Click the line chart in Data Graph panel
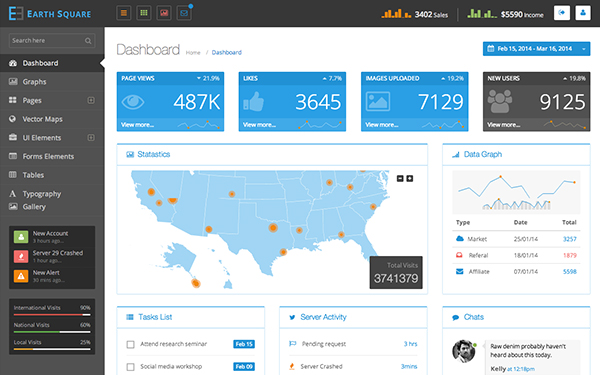The height and width of the screenshot is (375, 600). 516,192
